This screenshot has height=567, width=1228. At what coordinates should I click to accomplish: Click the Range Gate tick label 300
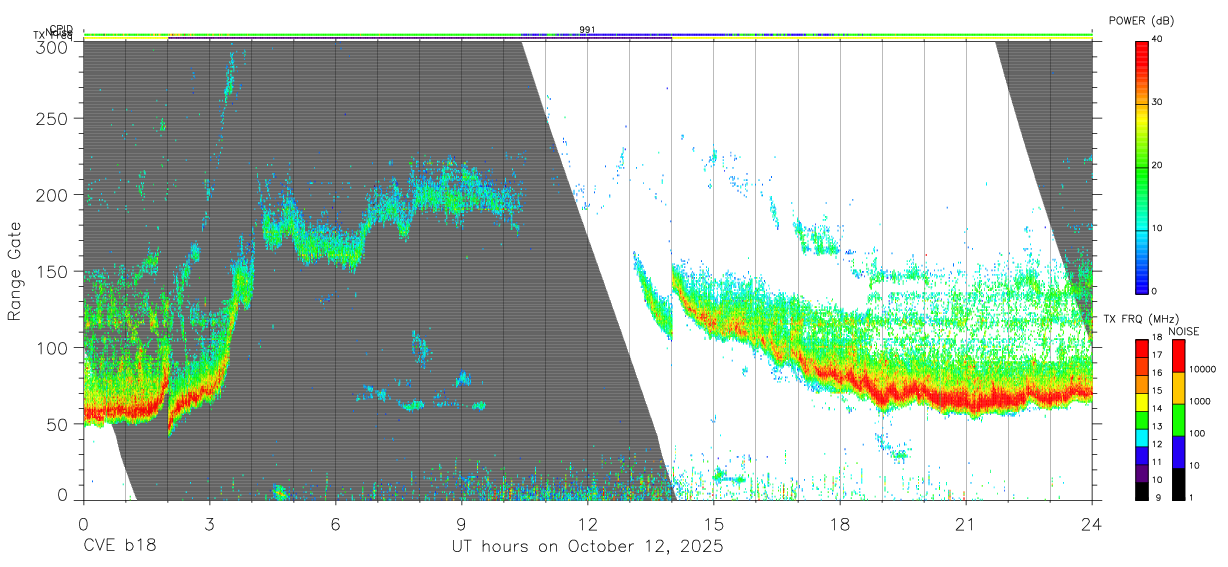(x=53, y=47)
